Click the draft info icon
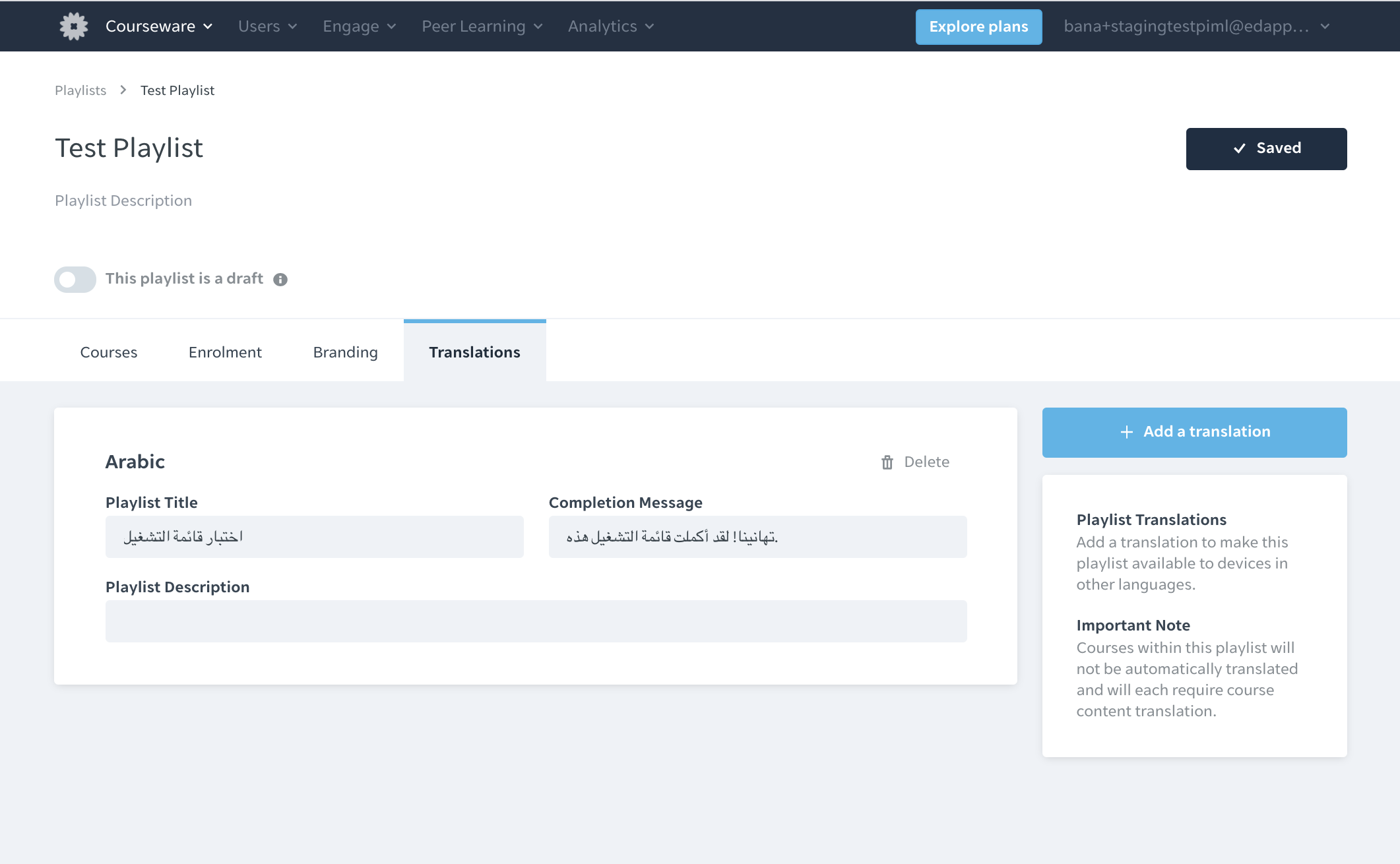This screenshot has height=864, width=1400. (280, 280)
